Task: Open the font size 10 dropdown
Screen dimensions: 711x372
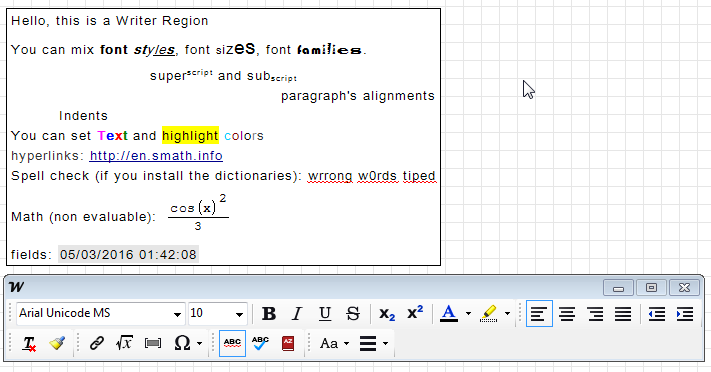Action: (239, 314)
